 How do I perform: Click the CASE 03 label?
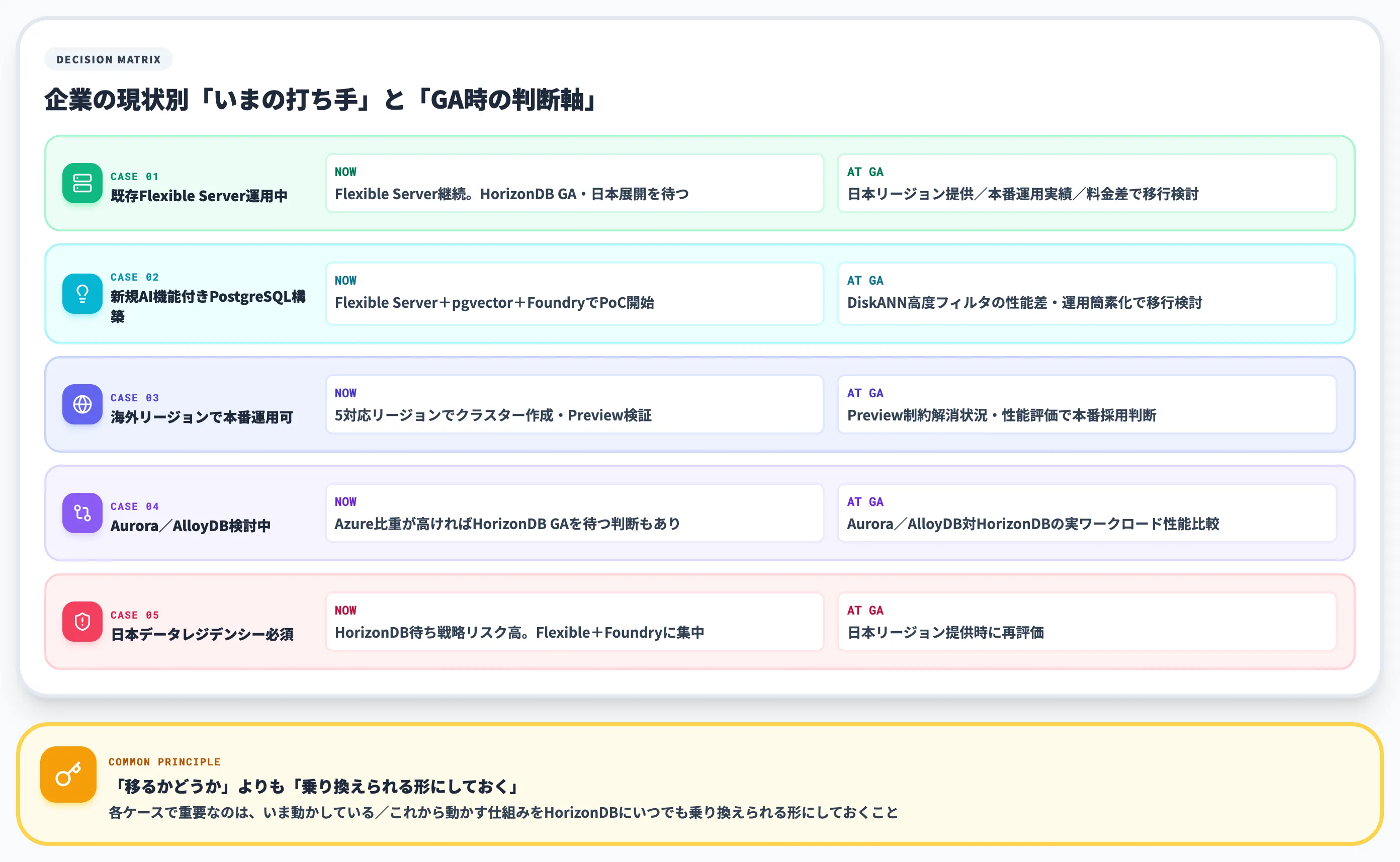click(x=135, y=398)
